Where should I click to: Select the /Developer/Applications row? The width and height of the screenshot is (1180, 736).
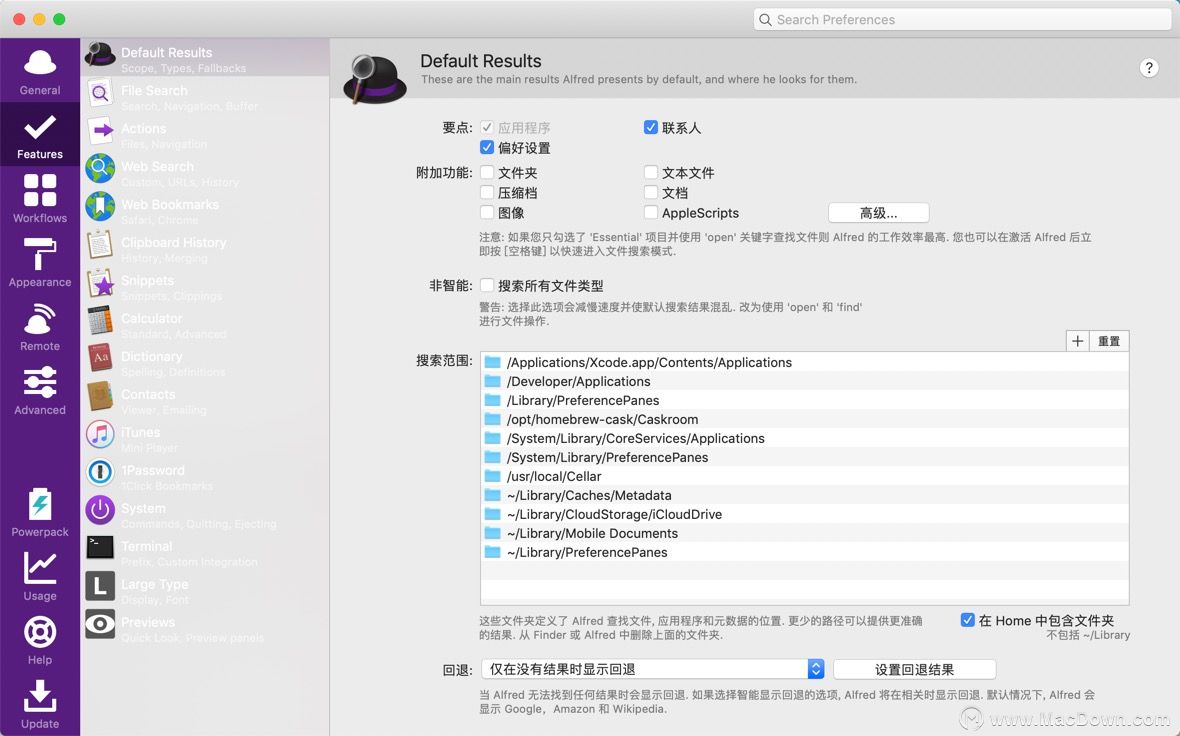(x=804, y=382)
